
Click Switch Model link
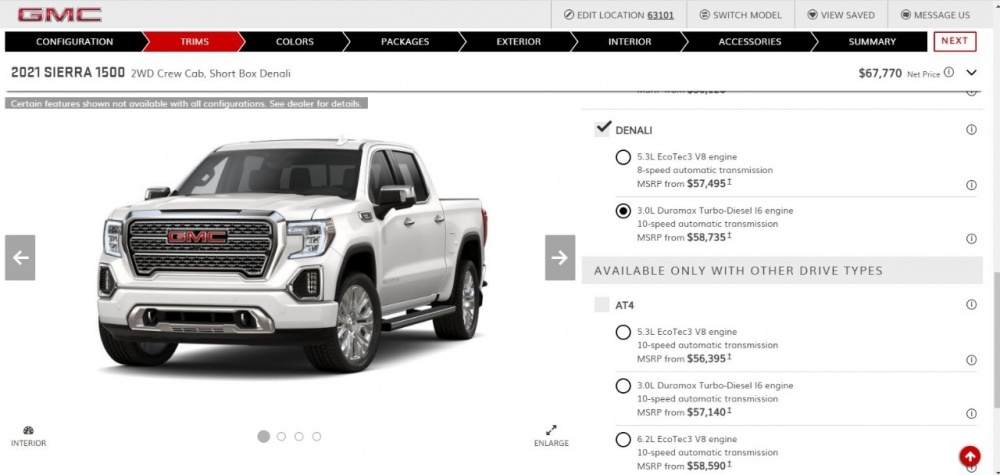(740, 15)
